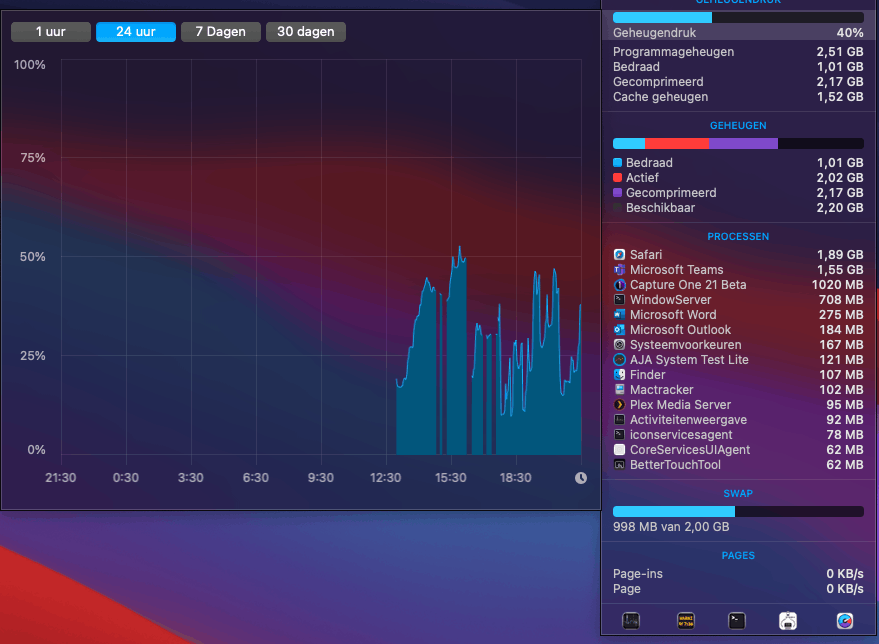This screenshot has height=644, width=879.
Task: Open iStat Menus gauge icon
Action: (845, 620)
